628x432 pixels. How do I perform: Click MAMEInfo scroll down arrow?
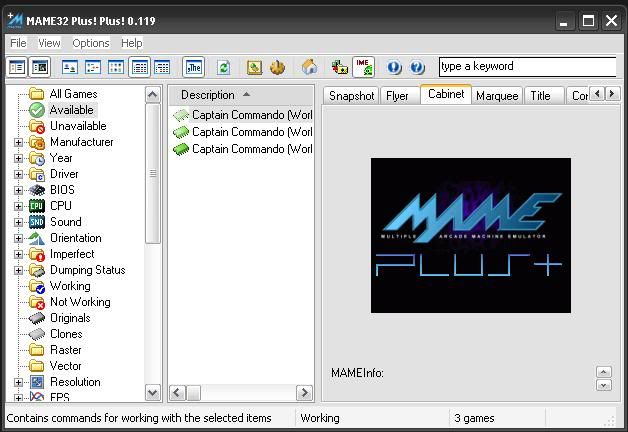coord(604,385)
